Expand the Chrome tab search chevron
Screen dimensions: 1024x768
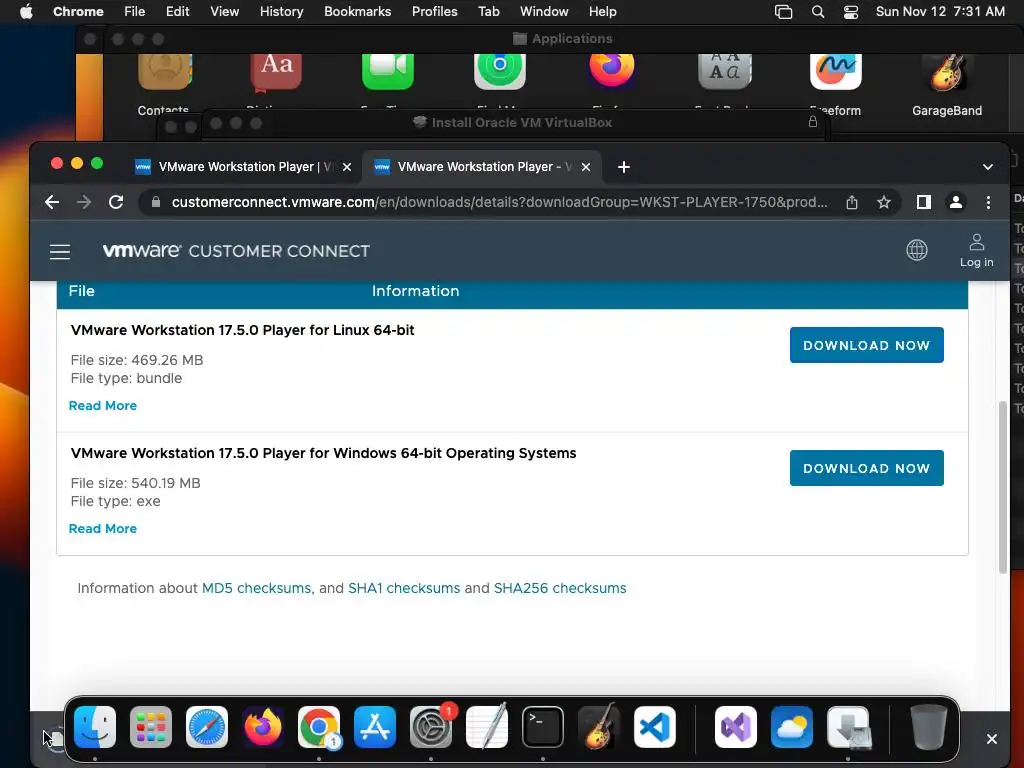[x=987, y=167]
